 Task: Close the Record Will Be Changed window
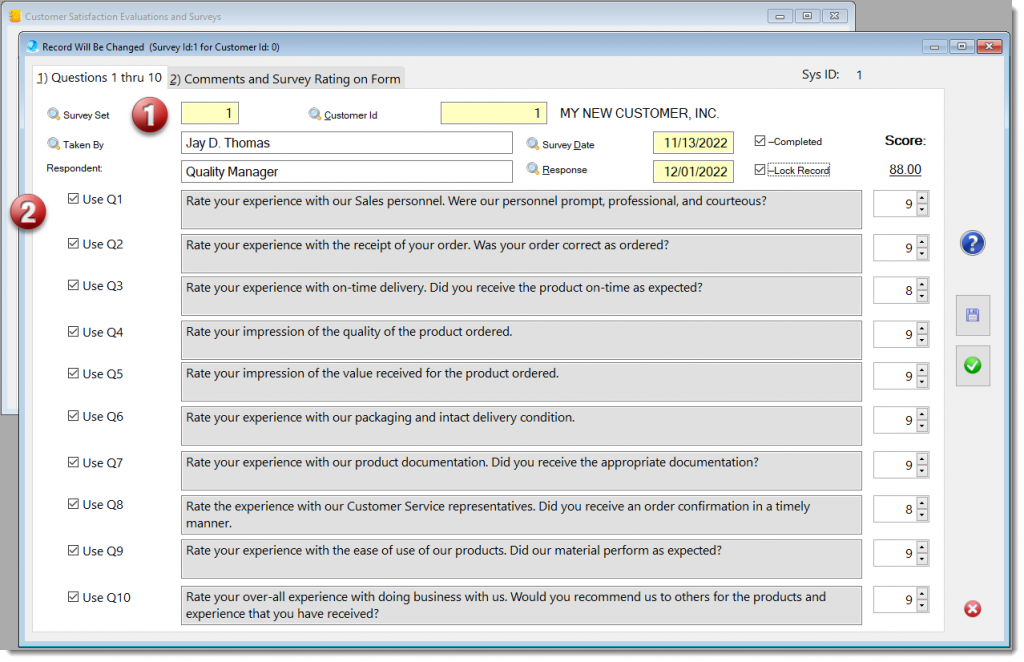tap(989, 46)
